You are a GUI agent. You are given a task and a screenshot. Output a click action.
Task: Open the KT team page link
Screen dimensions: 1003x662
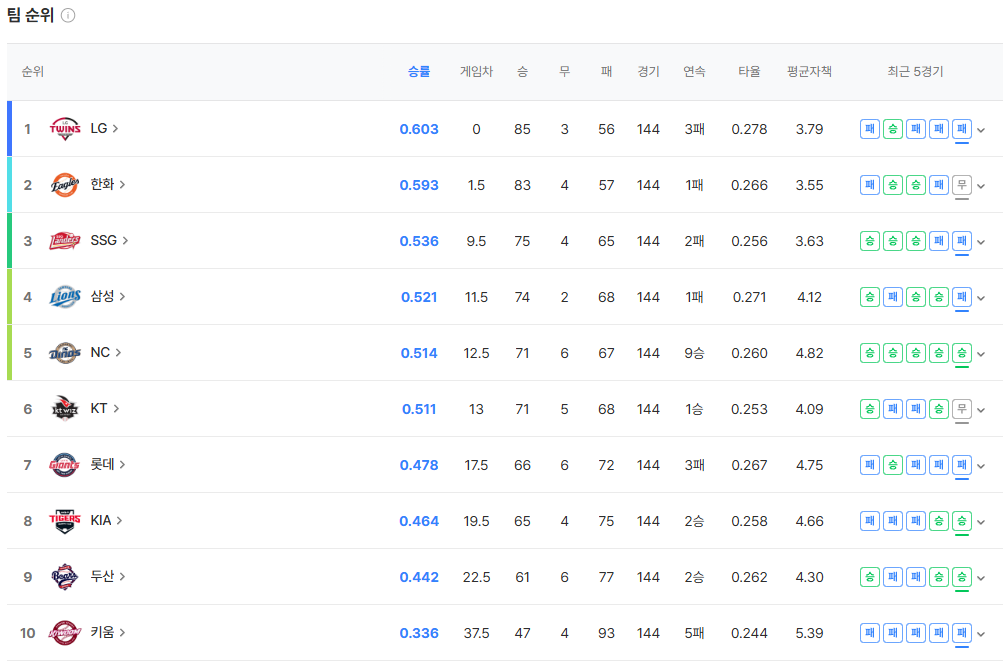click(105, 408)
